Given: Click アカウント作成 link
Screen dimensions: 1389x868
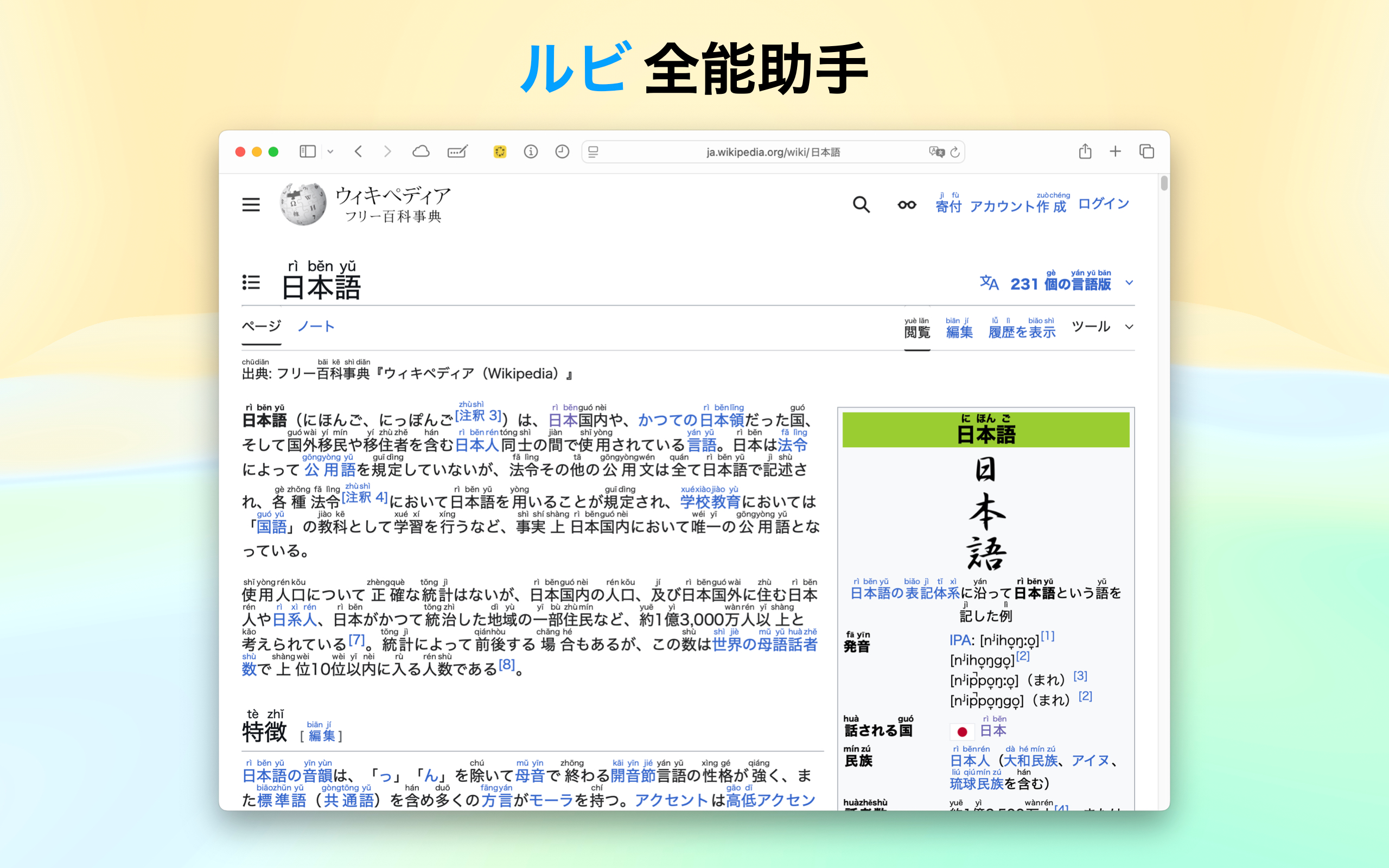Looking at the screenshot, I should (x=1019, y=206).
